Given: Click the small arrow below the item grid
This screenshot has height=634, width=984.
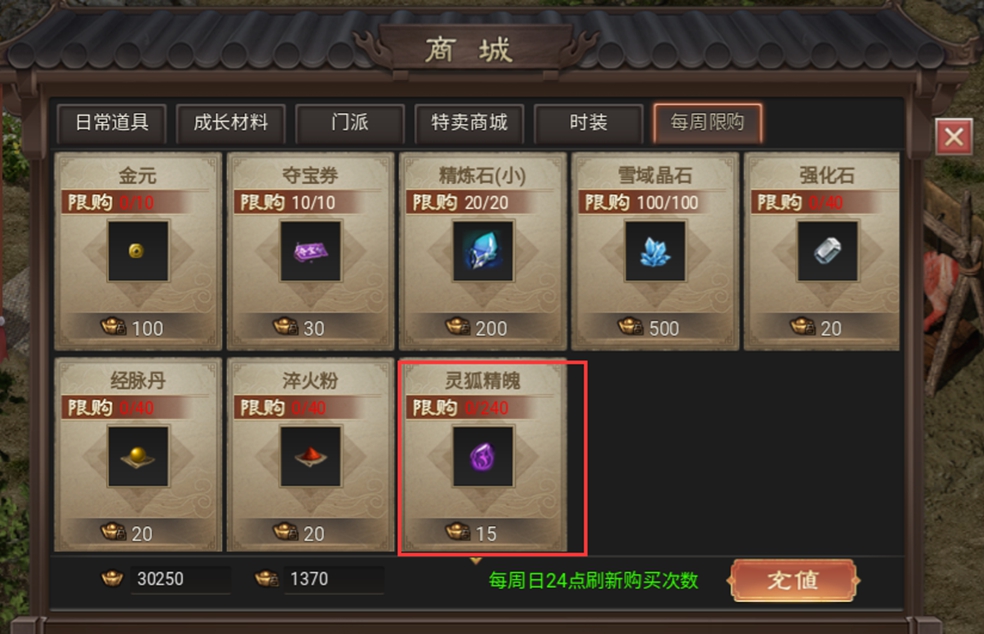Looking at the screenshot, I should pyautogui.click(x=476, y=561).
